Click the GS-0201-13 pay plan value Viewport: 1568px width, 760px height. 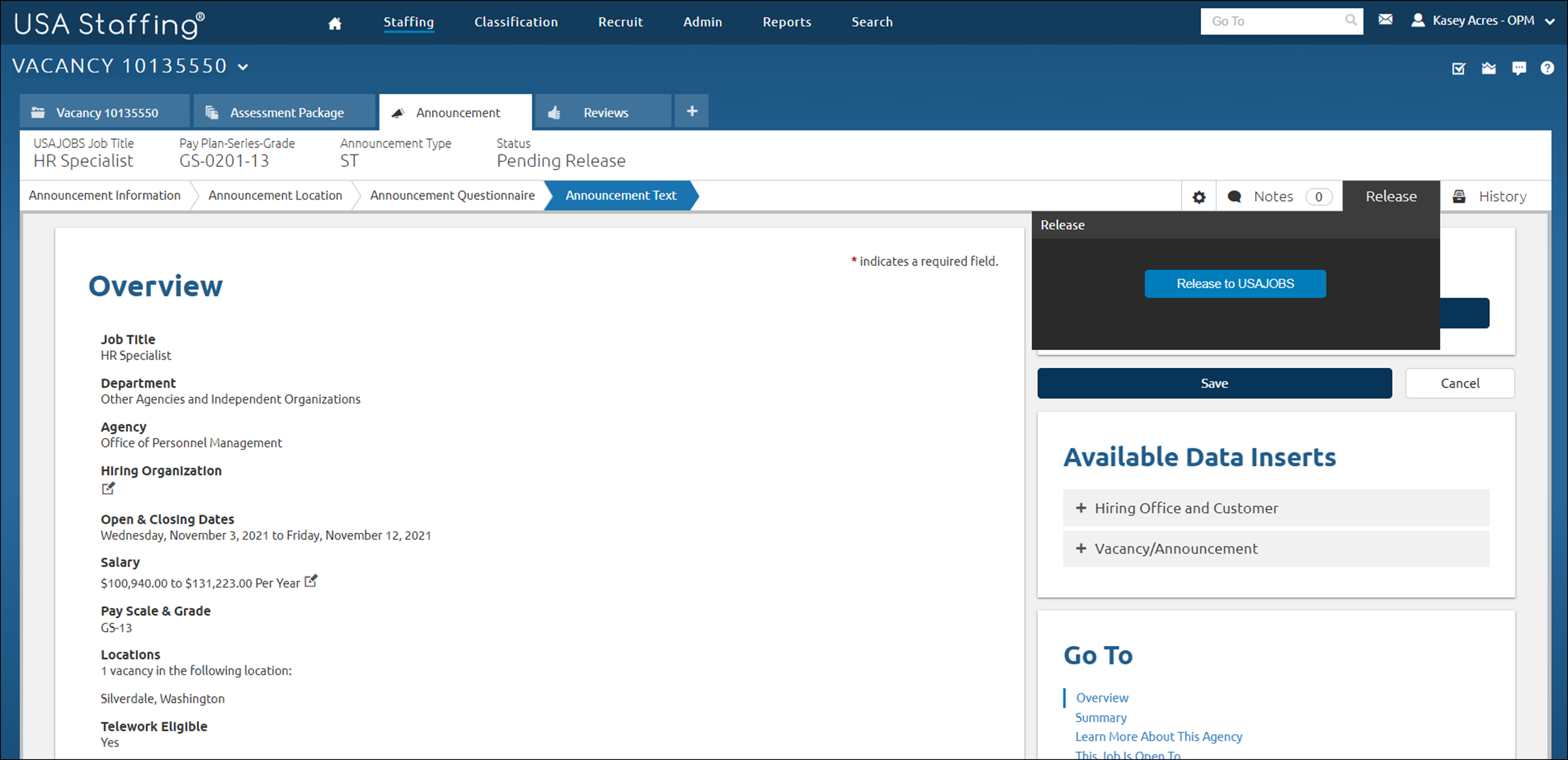(x=224, y=161)
